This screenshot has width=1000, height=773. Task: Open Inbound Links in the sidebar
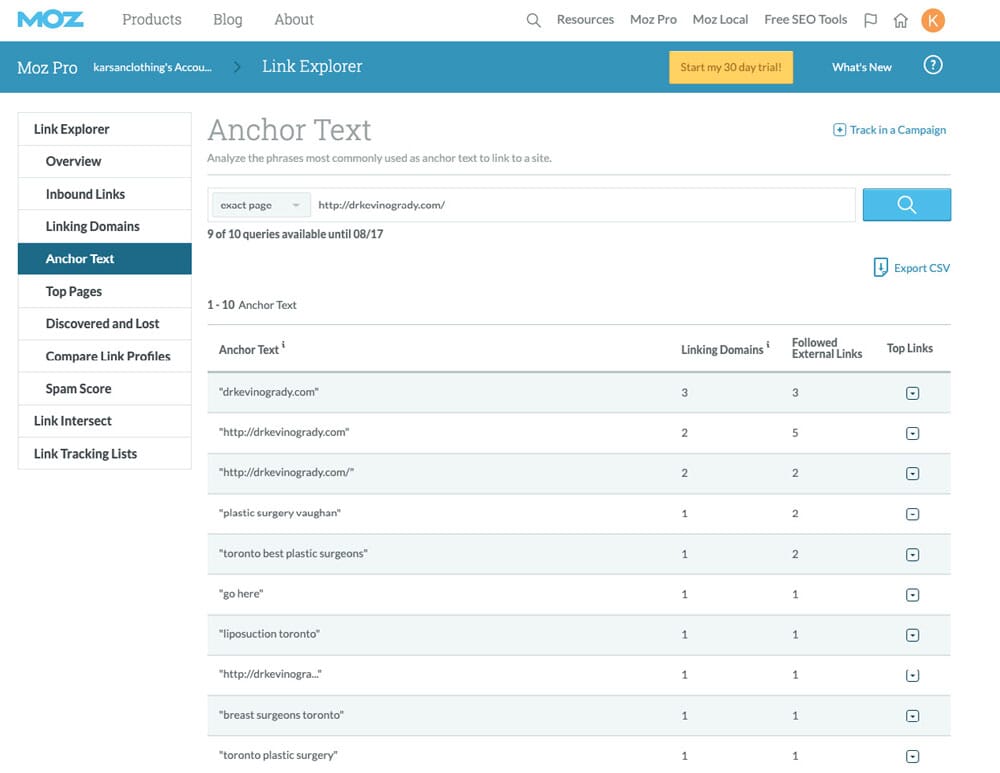[x=105, y=194]
